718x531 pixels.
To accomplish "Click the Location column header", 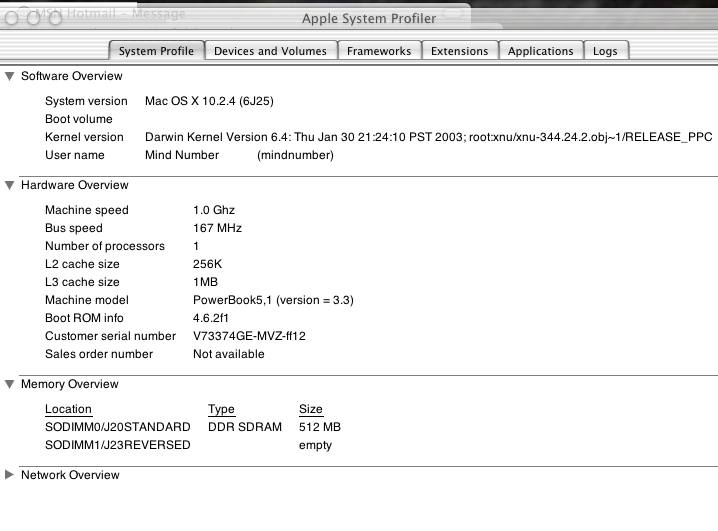I will click(x=68, y=409).
